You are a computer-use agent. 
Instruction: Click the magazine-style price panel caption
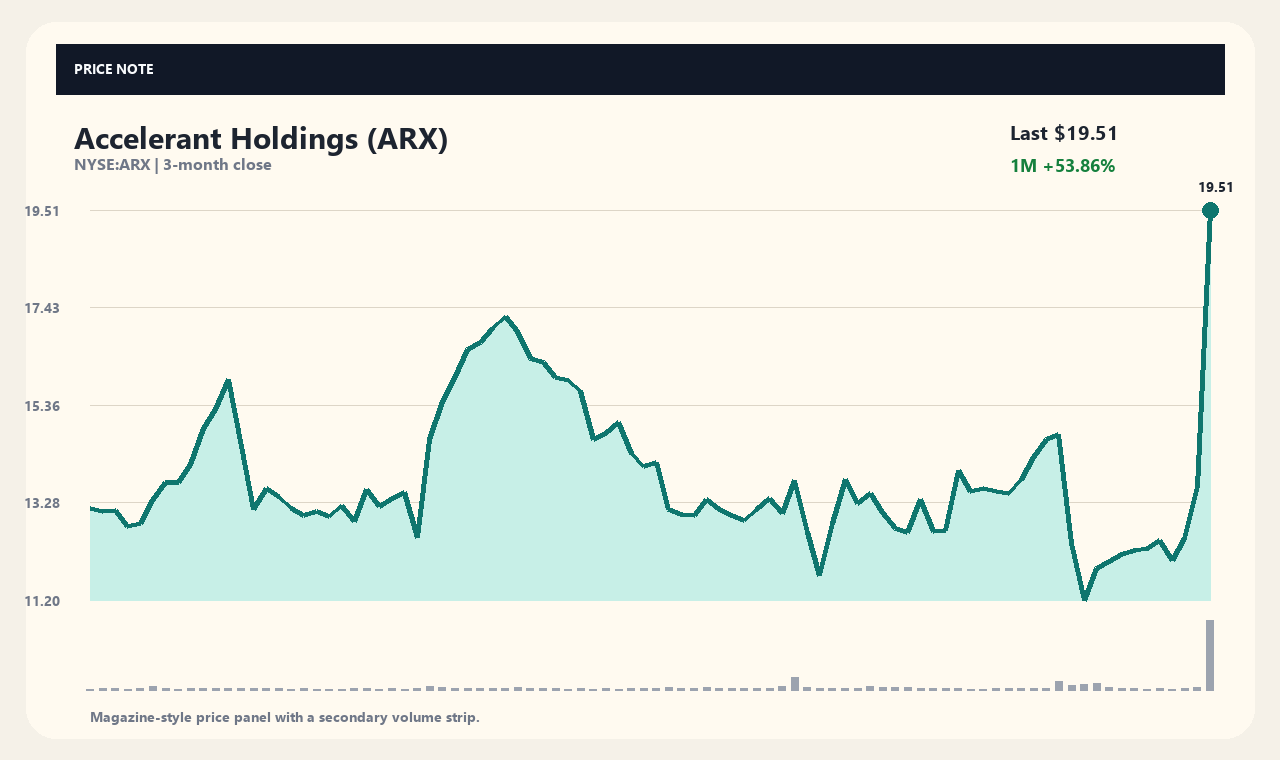pos(285,717)
